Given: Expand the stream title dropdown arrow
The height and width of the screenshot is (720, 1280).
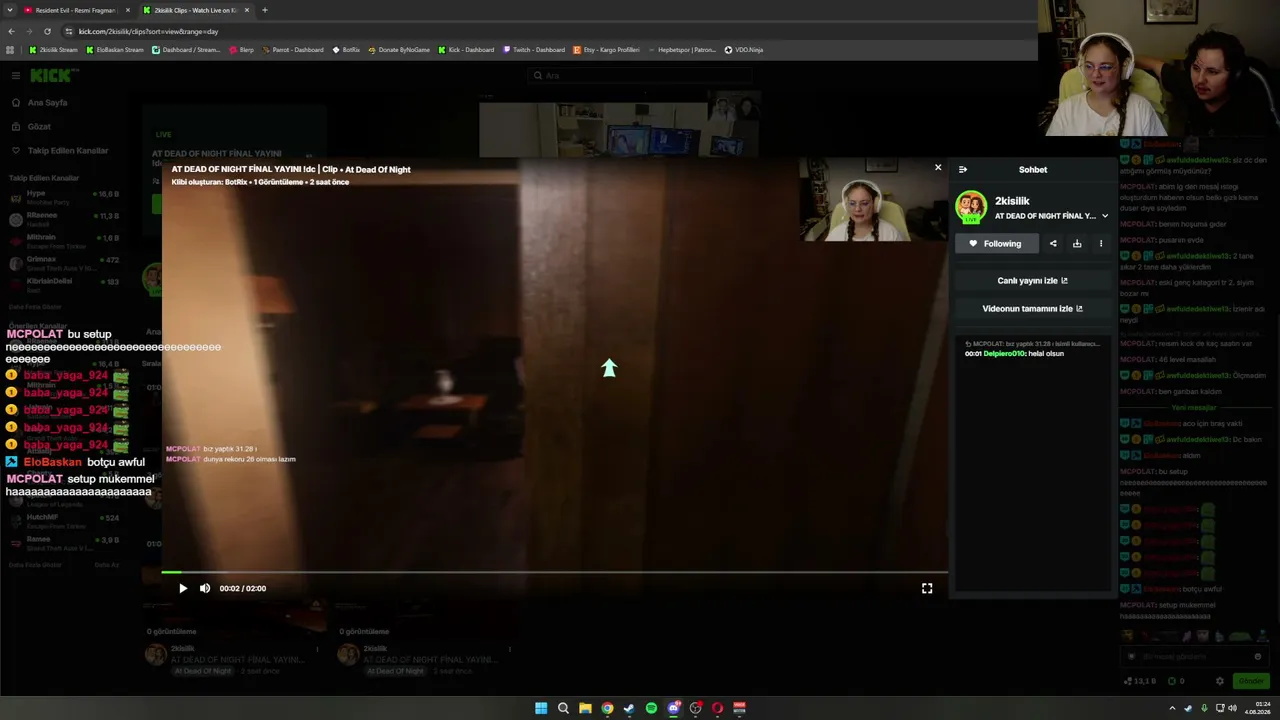Looking at the screenshot, I should [1105, 216].
